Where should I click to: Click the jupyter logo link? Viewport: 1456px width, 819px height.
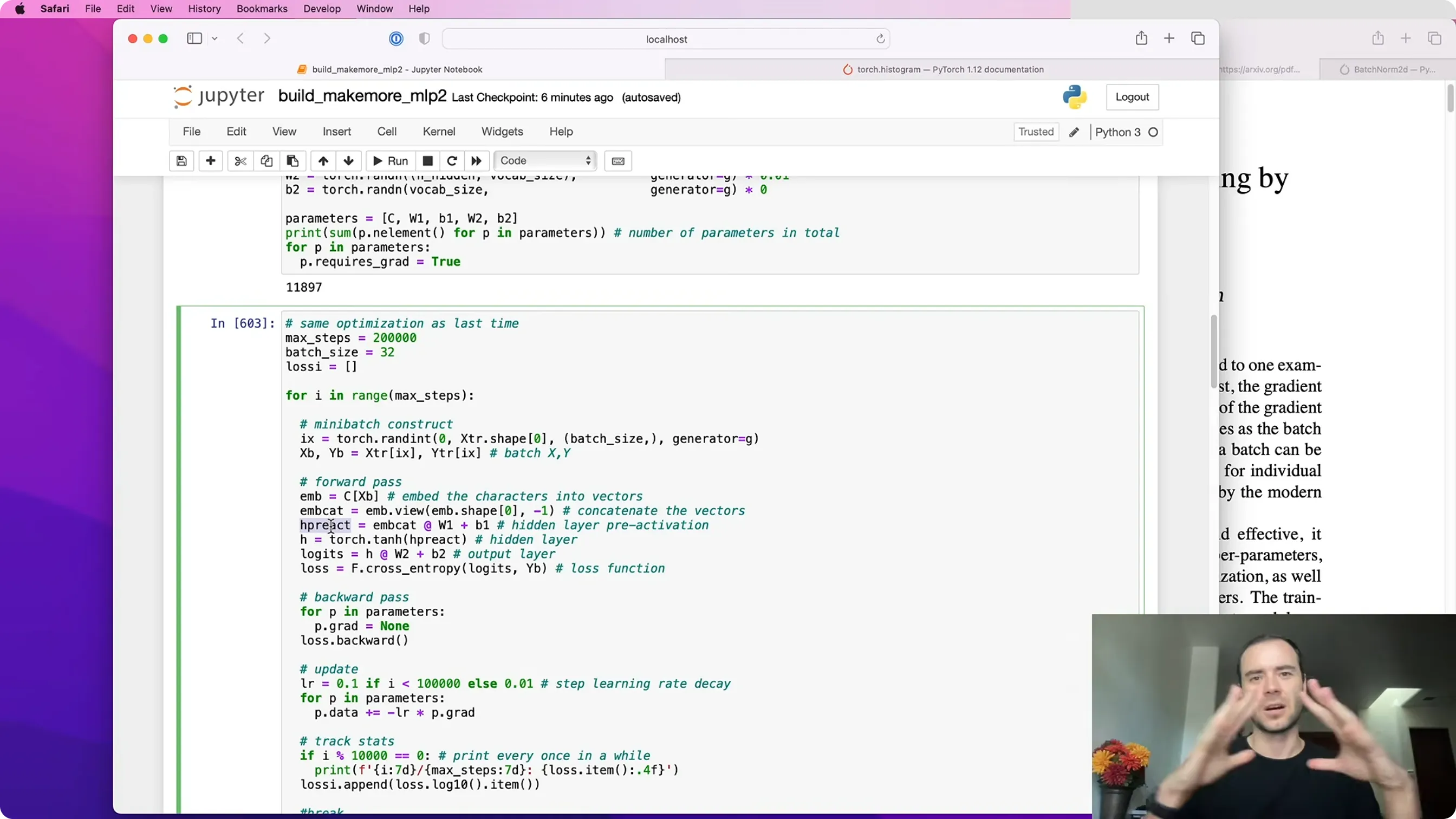219,96
